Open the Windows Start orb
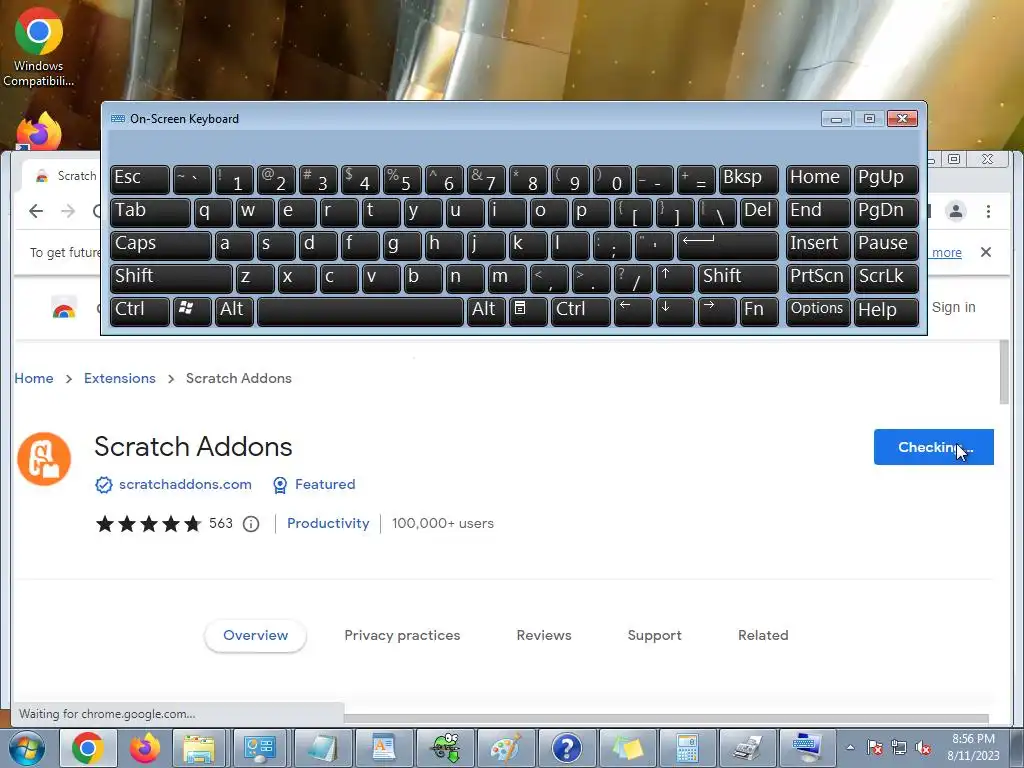Viewport: 1024px width, 768px height. pos(27,748)
